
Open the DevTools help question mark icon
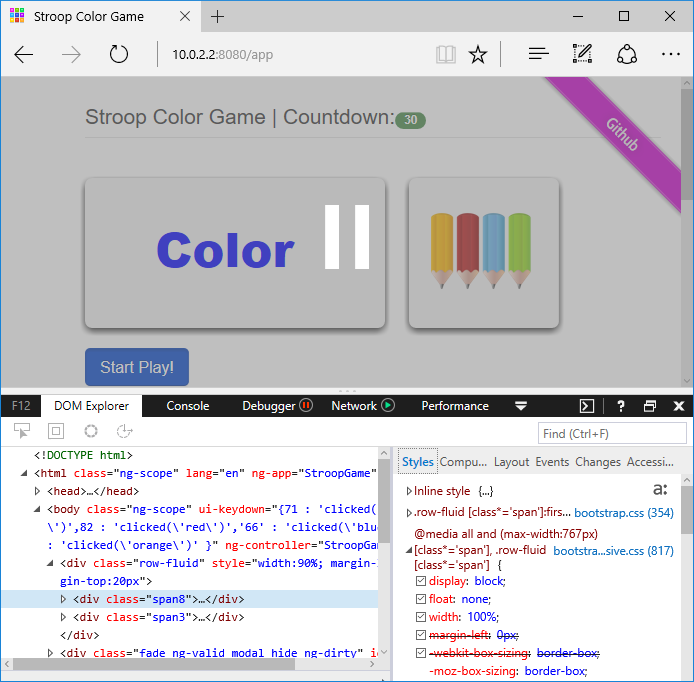[x=621, y=406]
